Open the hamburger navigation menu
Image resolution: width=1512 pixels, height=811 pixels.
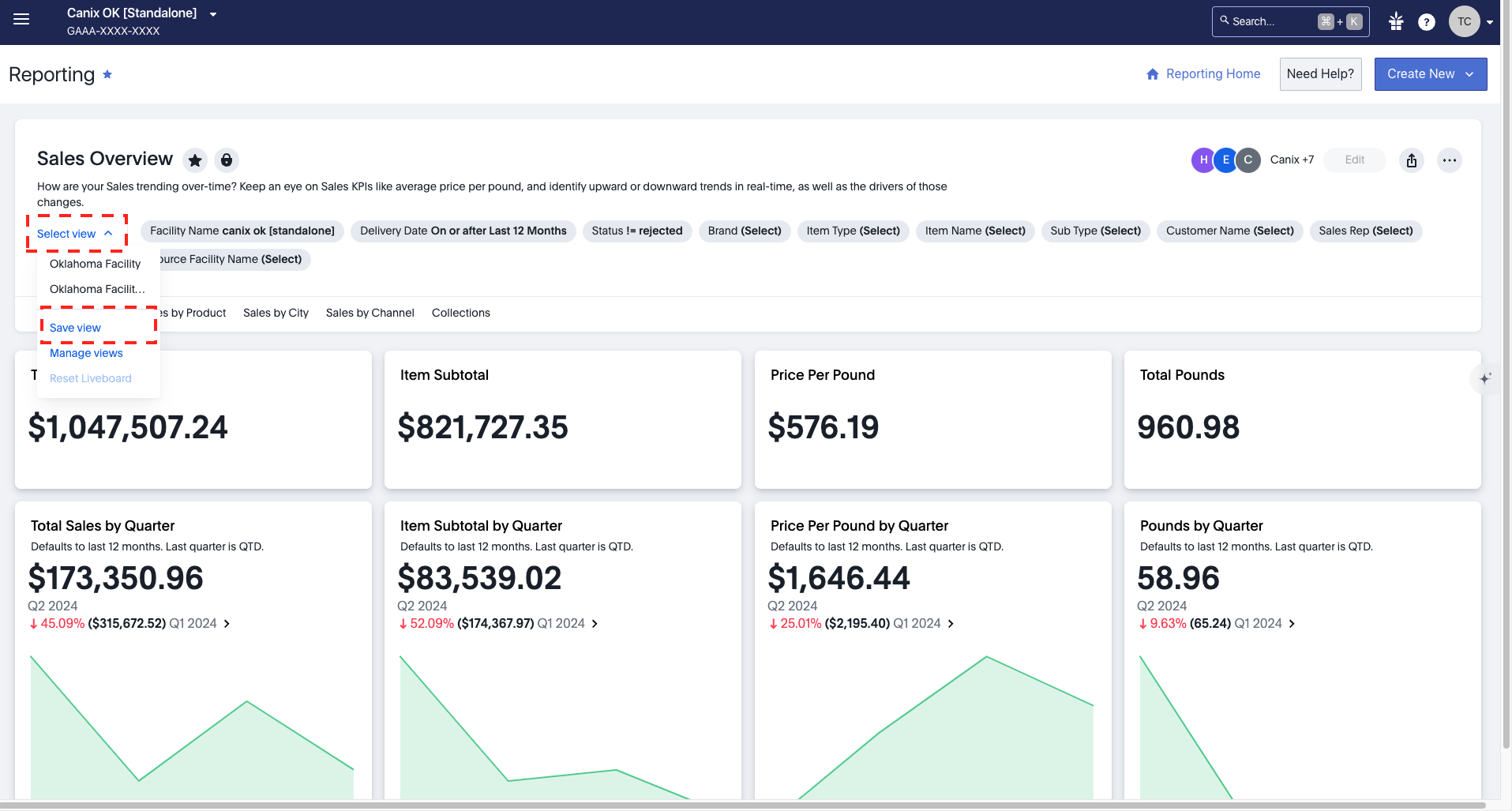[x=21, y=19]
